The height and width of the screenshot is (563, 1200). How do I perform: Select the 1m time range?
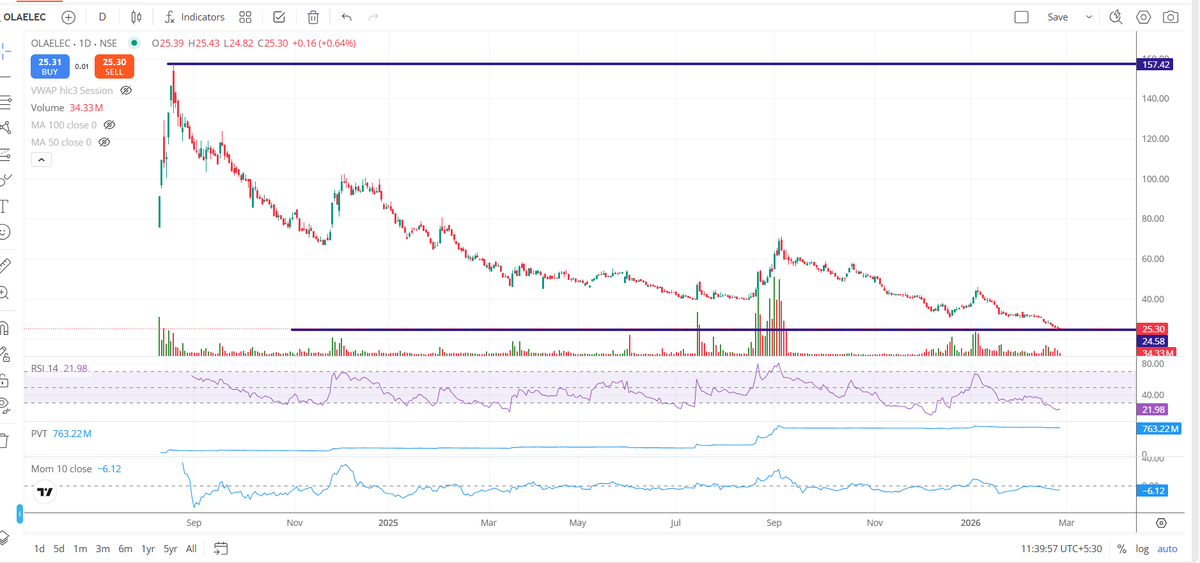coord(80,548)
